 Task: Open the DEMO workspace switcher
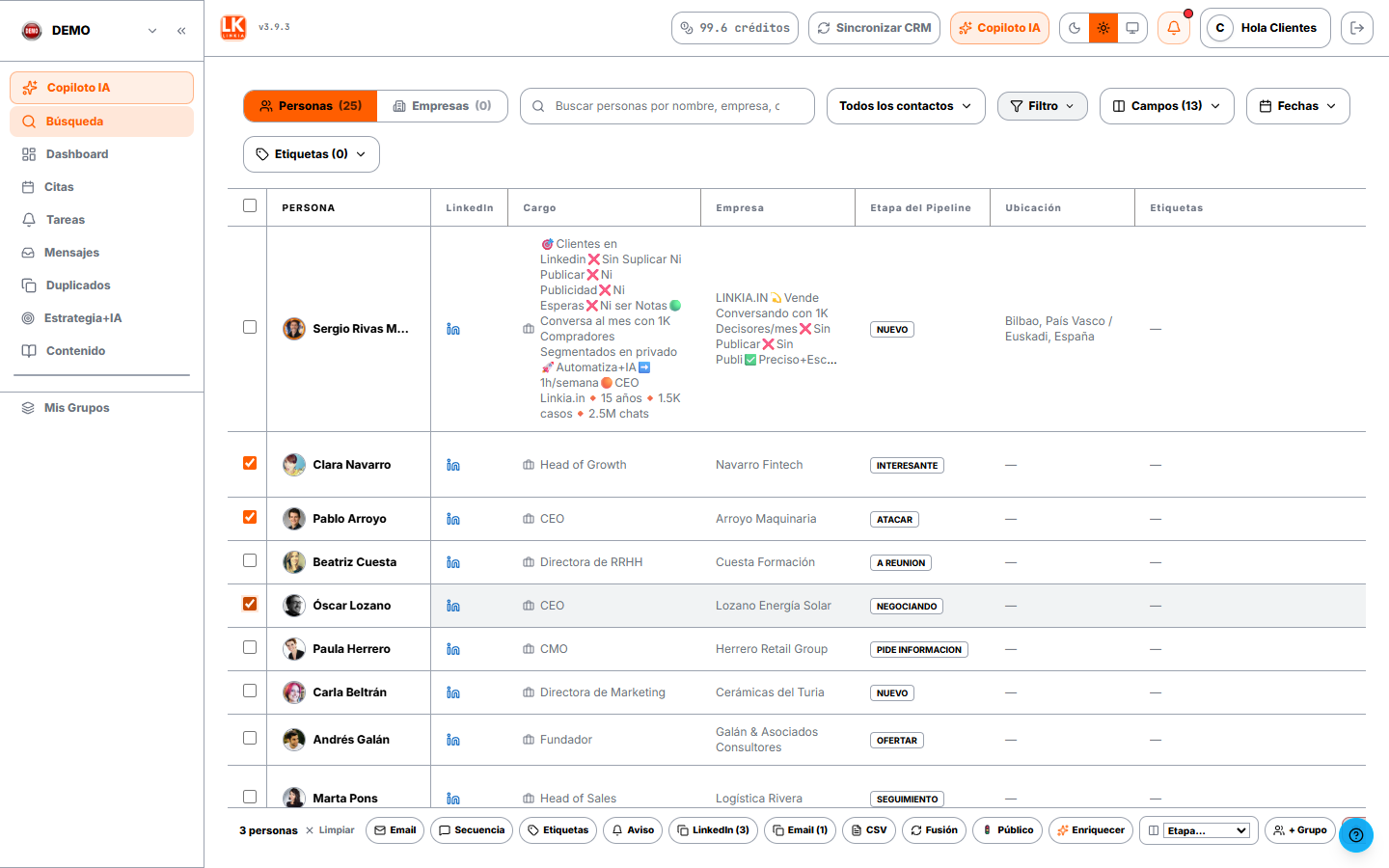(x=90, y=31)
